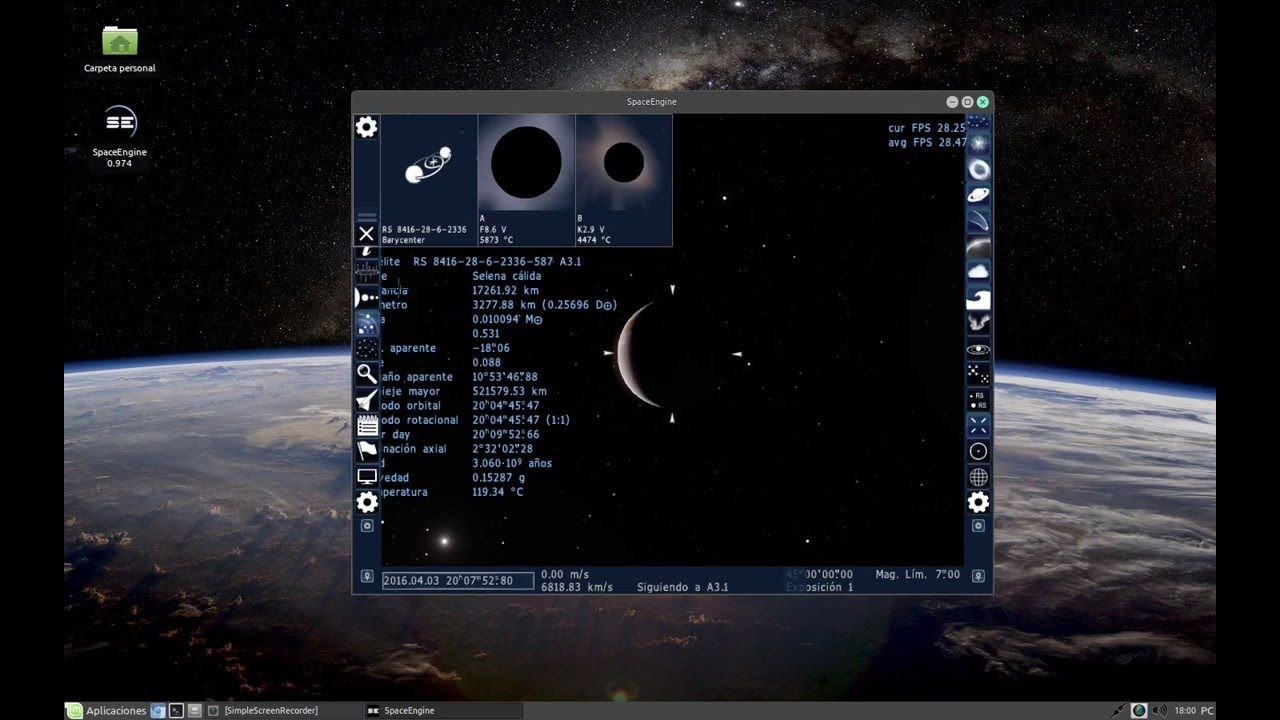Click the temperature value '119.34 °C'
Screen dimensions: 1280x720
coord(498,492)
